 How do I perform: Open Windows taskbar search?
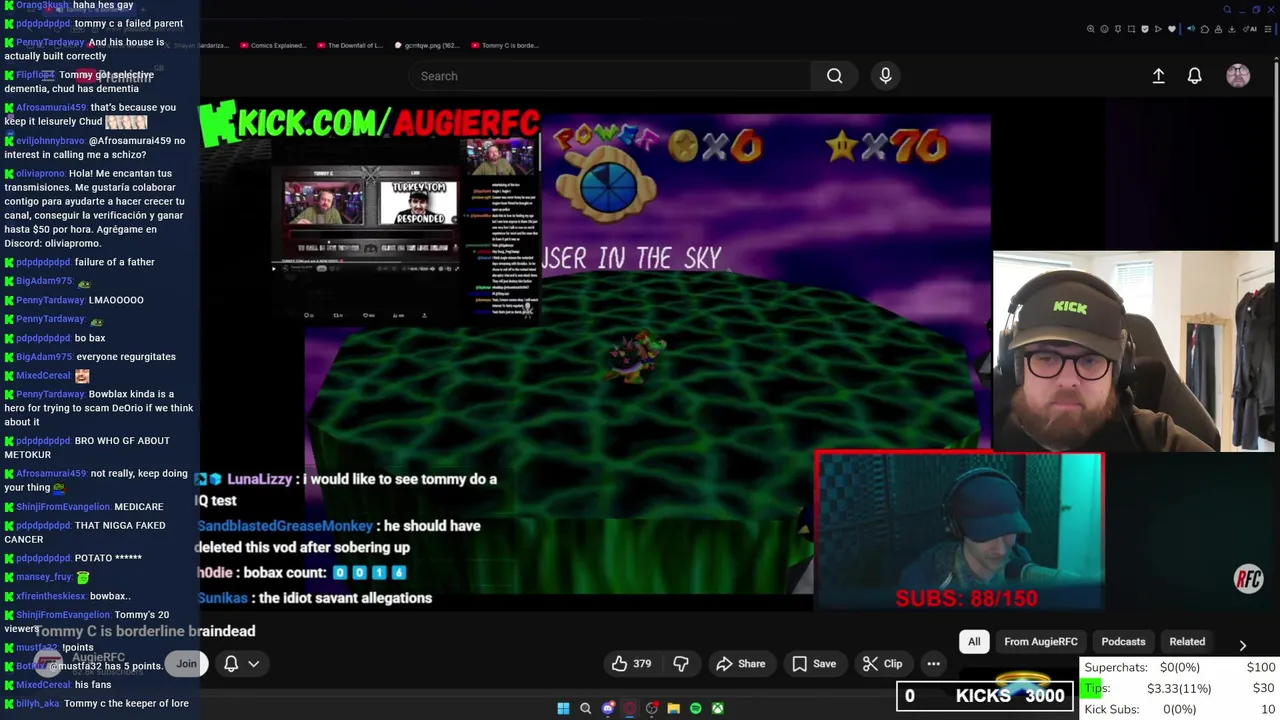pyautogui.click(x=585, y=709)
